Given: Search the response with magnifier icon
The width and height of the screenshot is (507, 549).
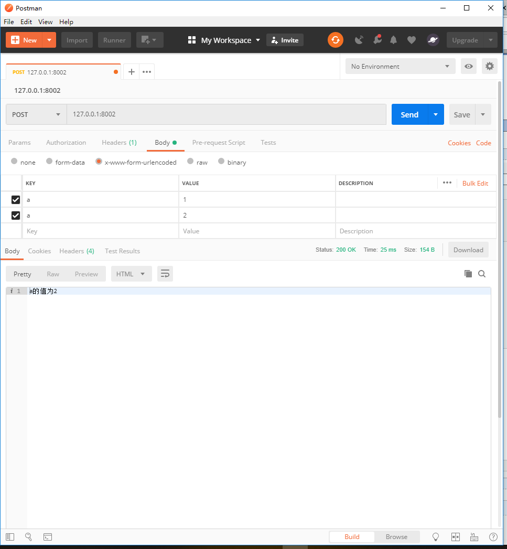Looking at the screenshot, I should (482, 274).
